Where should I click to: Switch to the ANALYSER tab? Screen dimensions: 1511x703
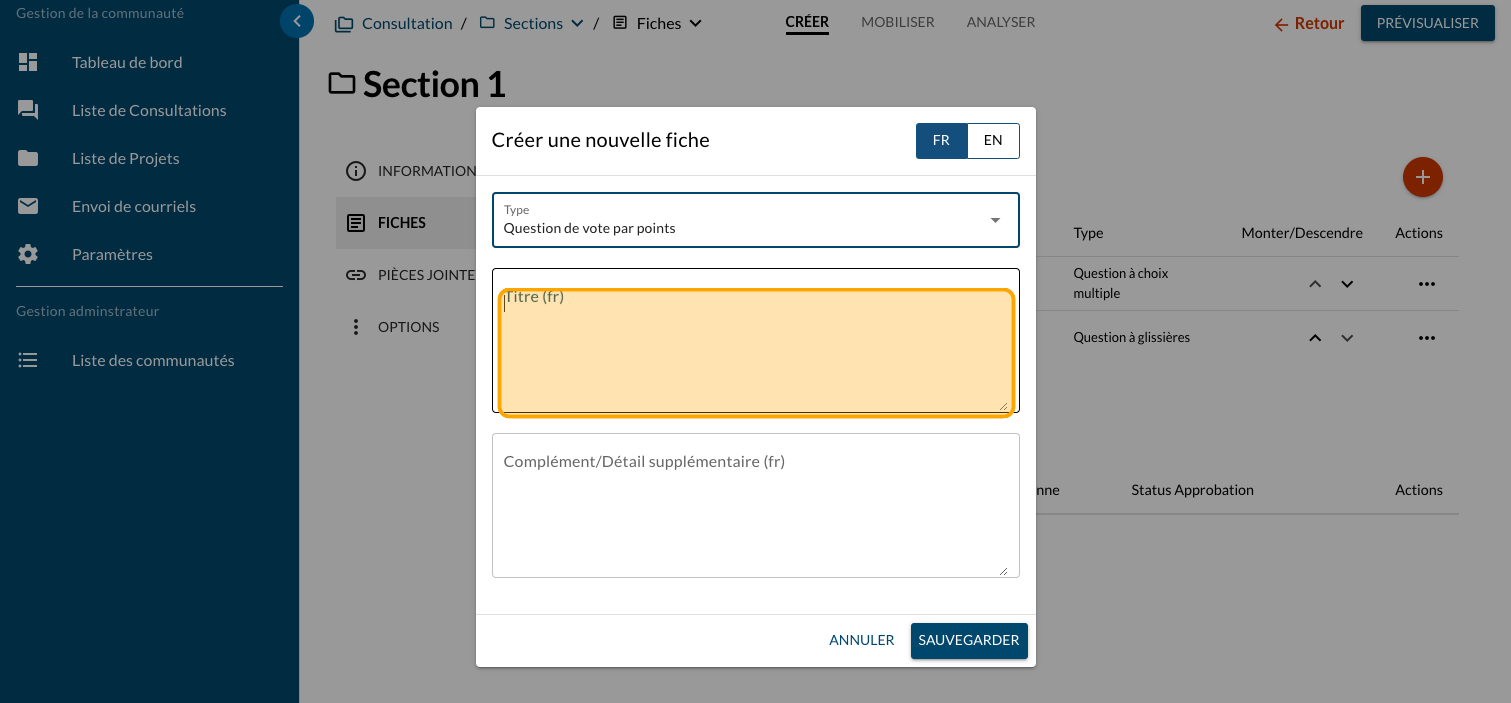1000,22
